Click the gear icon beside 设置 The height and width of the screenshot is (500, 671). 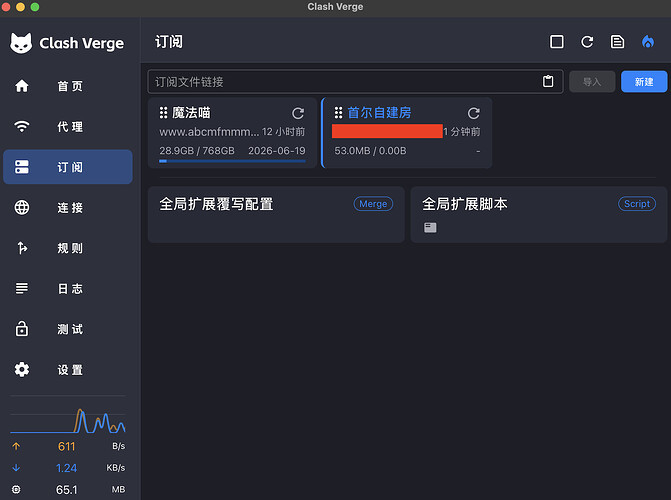(x=22, y=369)
